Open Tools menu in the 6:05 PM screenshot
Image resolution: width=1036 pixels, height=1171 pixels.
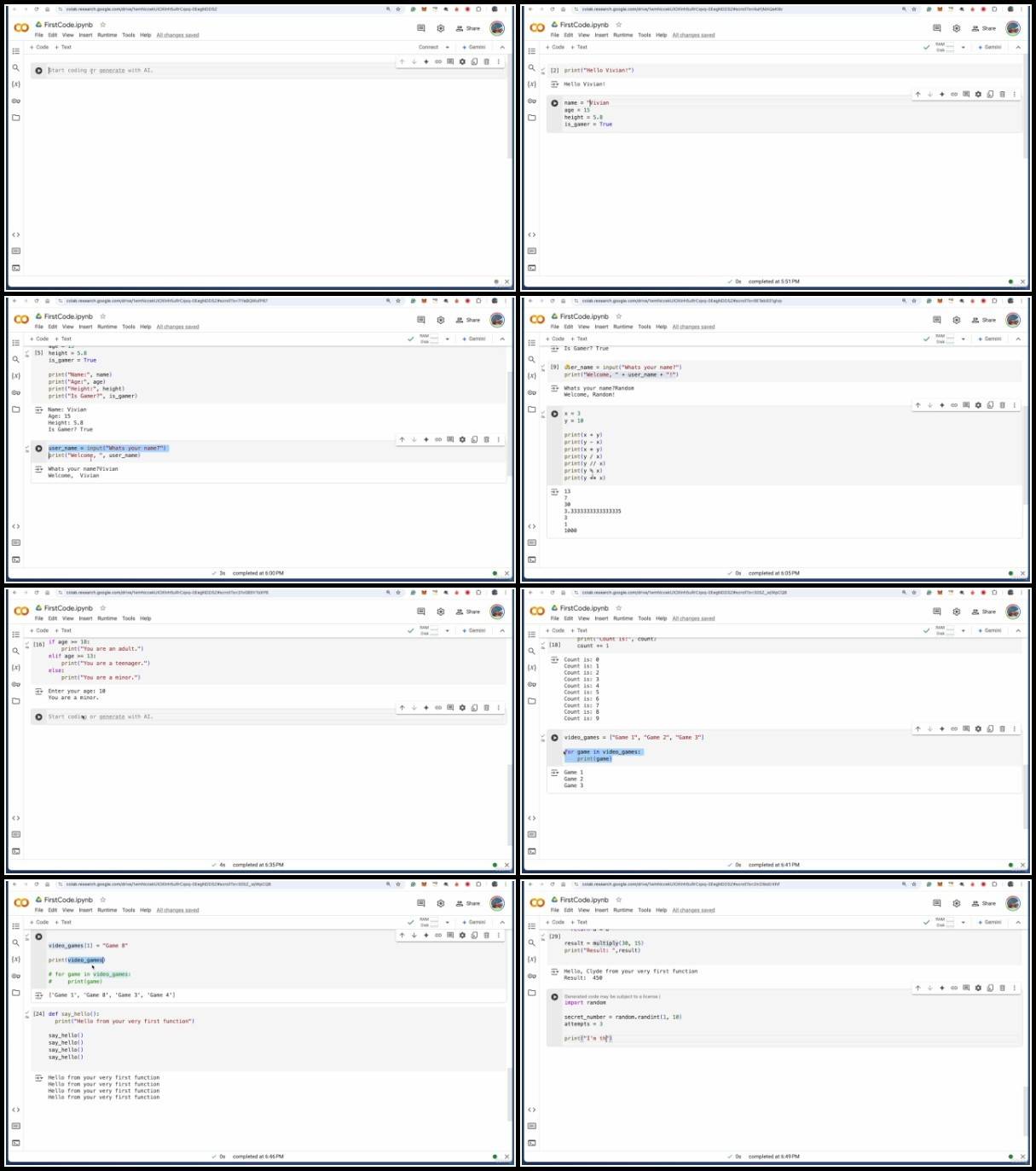click(645, 327)
